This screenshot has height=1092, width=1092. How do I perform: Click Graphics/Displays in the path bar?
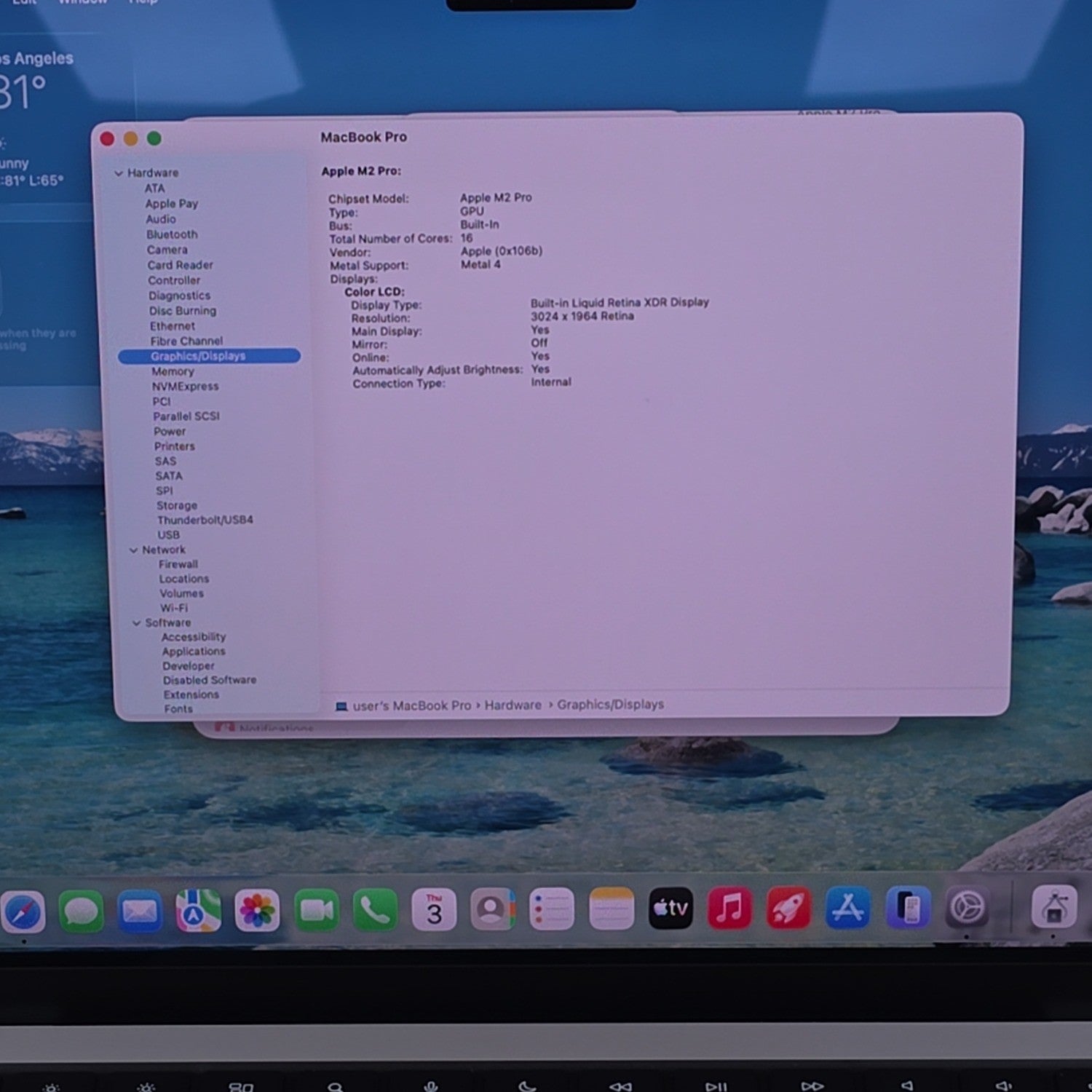(610, 704)
